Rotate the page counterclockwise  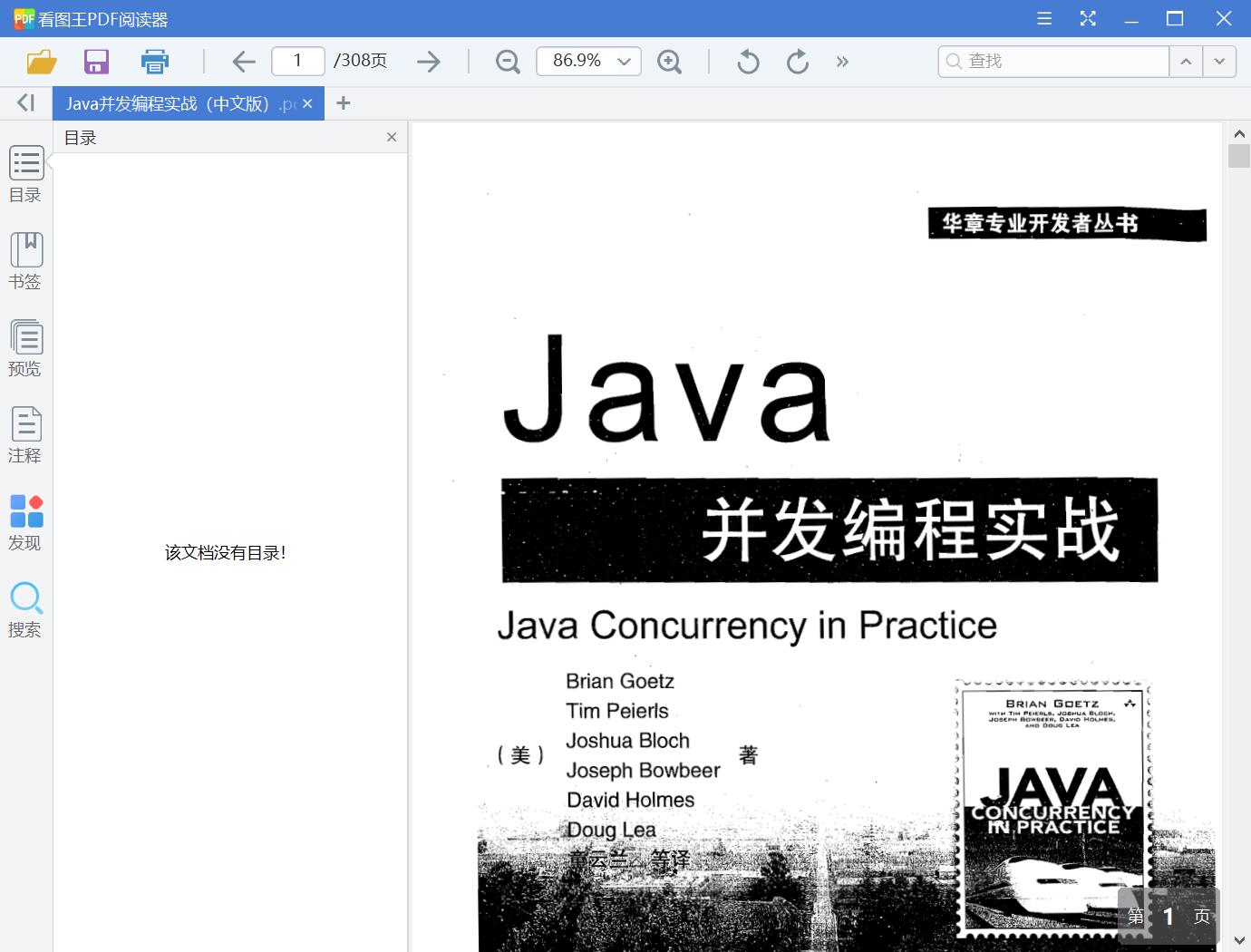point(748,61)
